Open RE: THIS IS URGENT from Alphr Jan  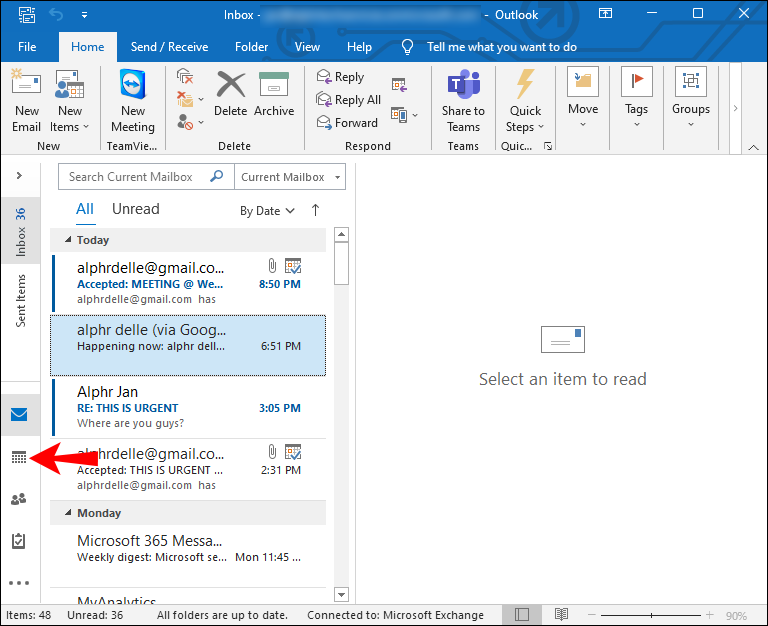tap(188, 408)
